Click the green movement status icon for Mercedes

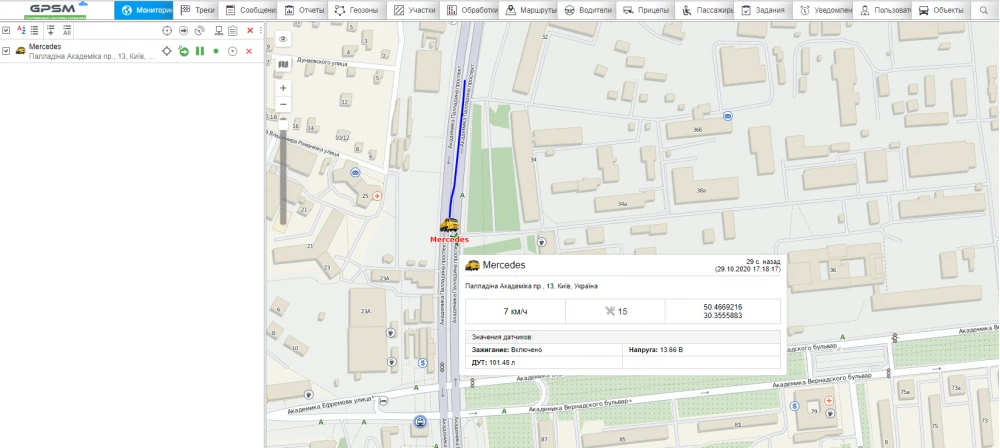point(183,51)
